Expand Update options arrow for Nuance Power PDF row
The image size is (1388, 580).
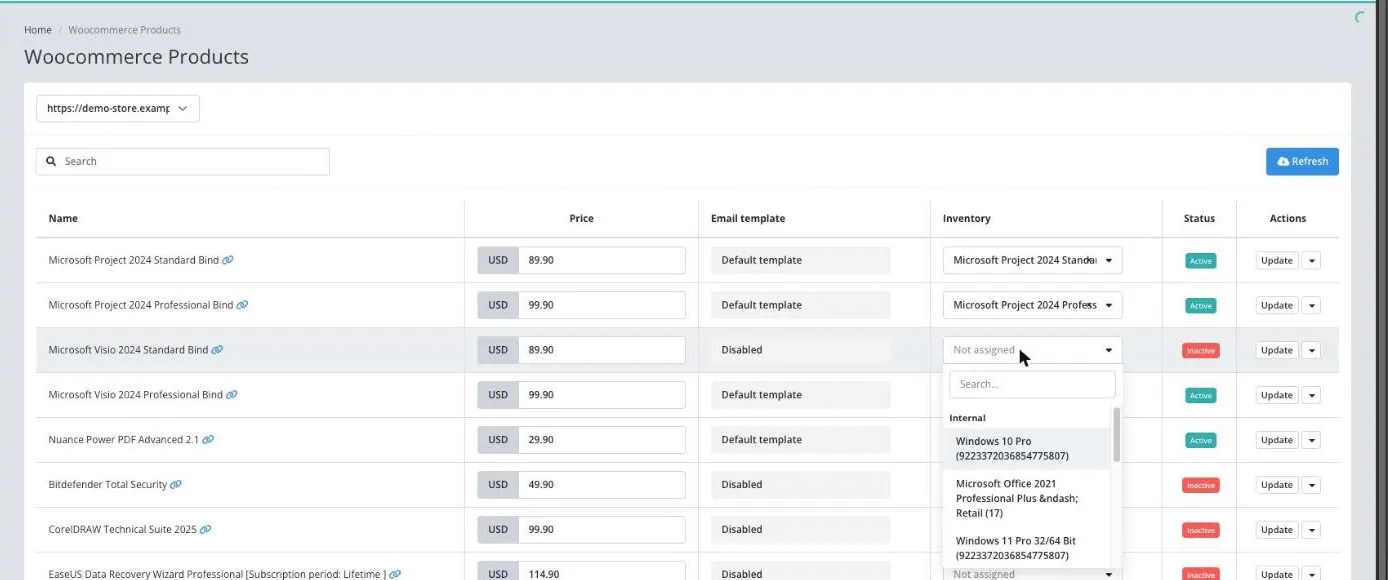(1312, 440)
